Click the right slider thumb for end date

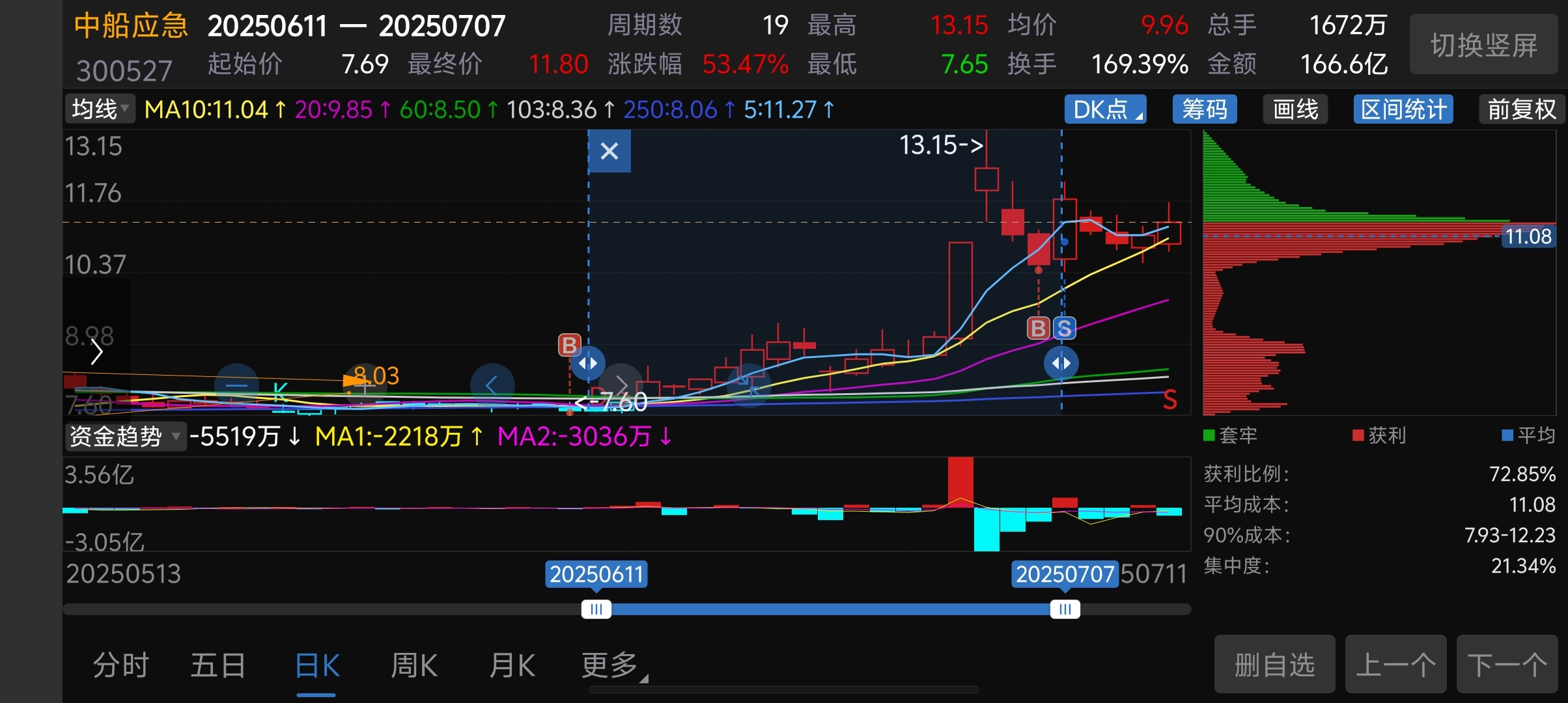[1065, 609]
